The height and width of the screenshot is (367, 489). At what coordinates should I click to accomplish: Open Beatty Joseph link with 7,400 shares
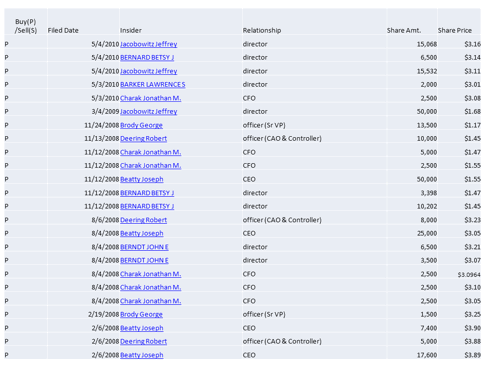click(142, 328)
